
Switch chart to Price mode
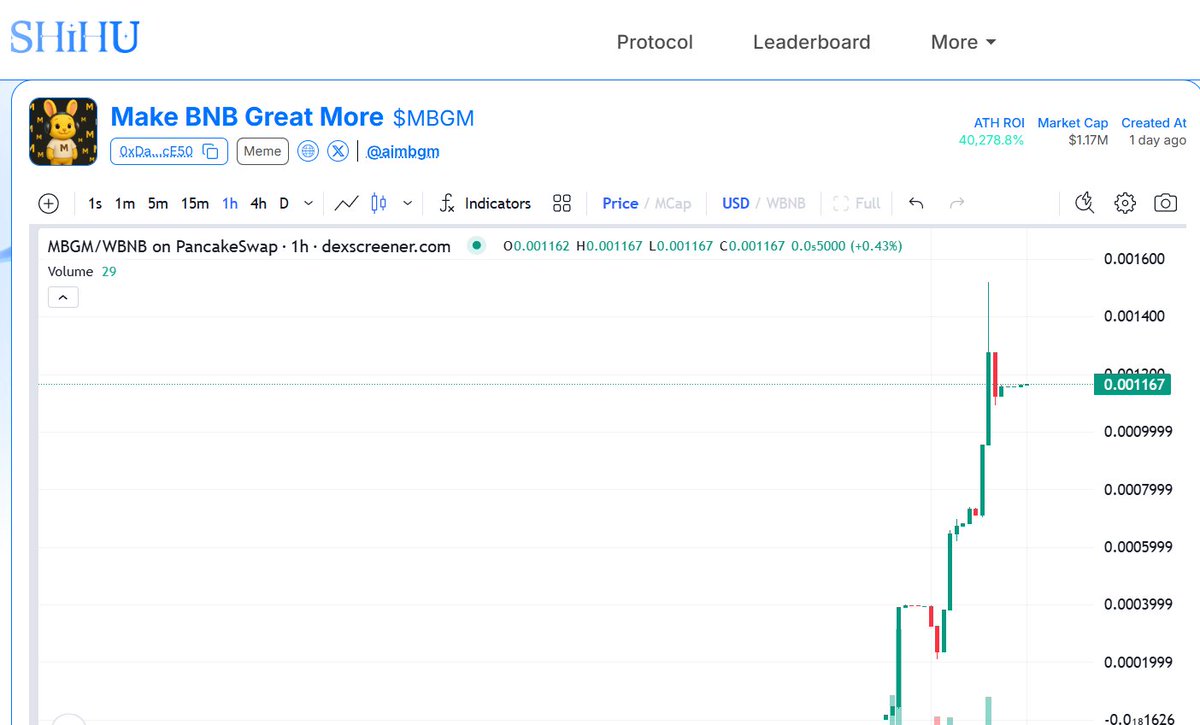coord(620,203)
